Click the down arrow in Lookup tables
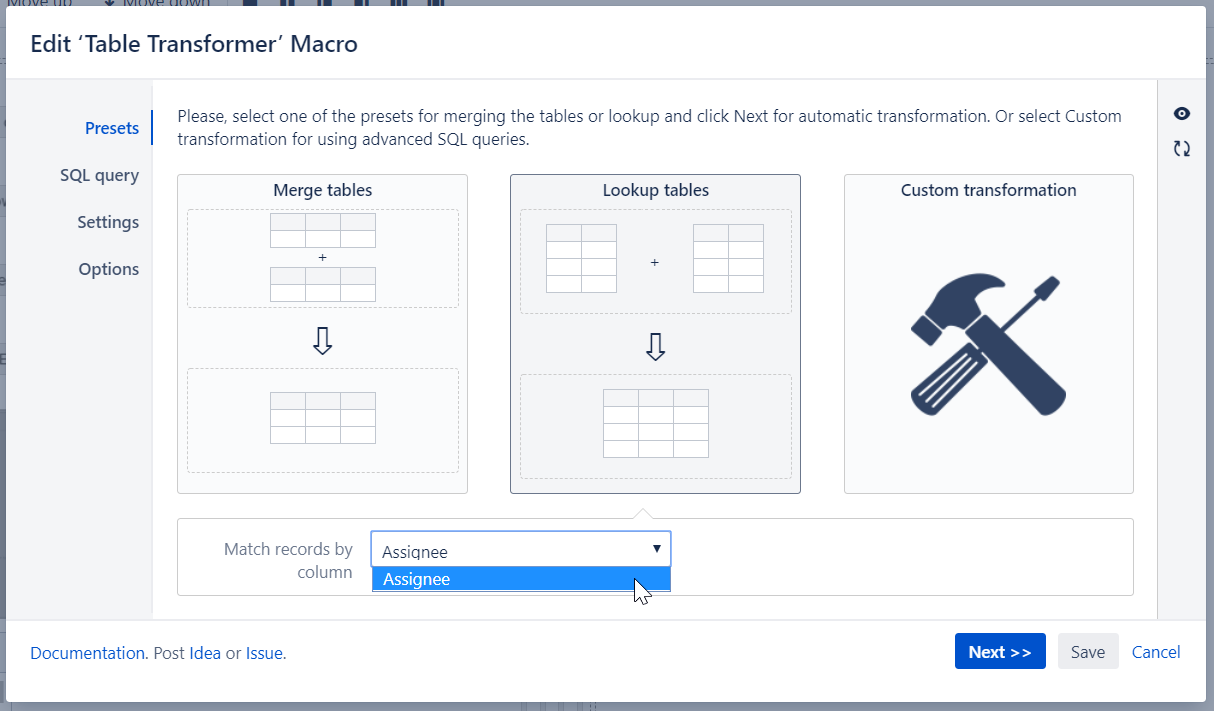 [655, 346]
